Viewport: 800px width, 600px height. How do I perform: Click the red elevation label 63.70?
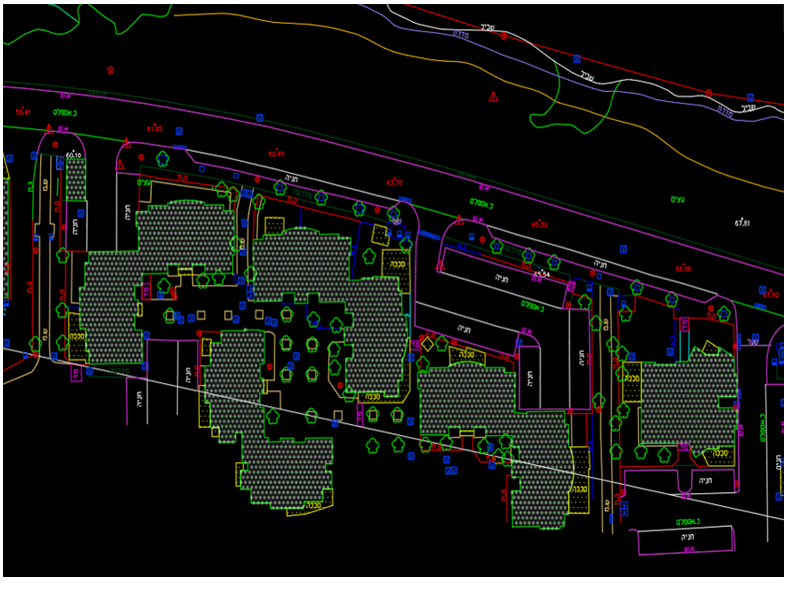tap(395, 183)
